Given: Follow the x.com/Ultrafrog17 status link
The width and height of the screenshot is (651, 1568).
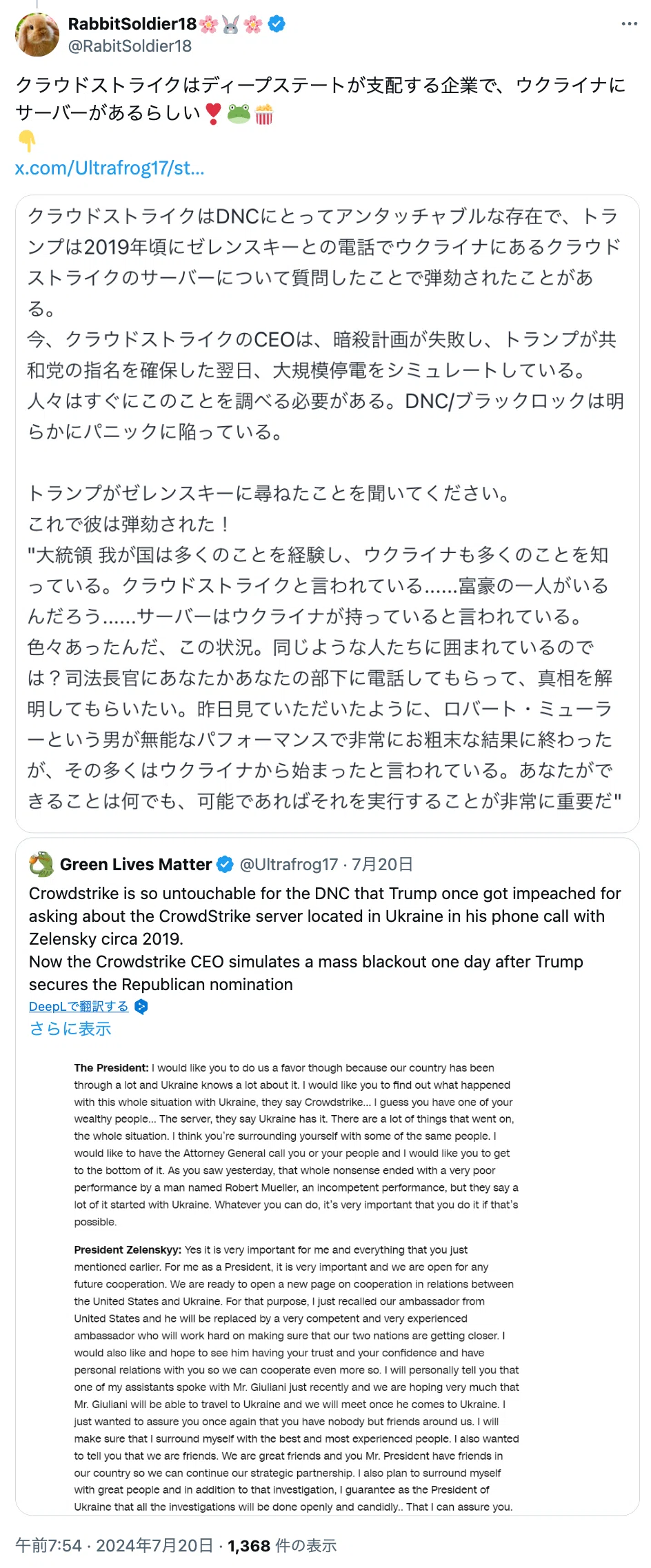Looking at the screenshot, I should click(110, 168).
